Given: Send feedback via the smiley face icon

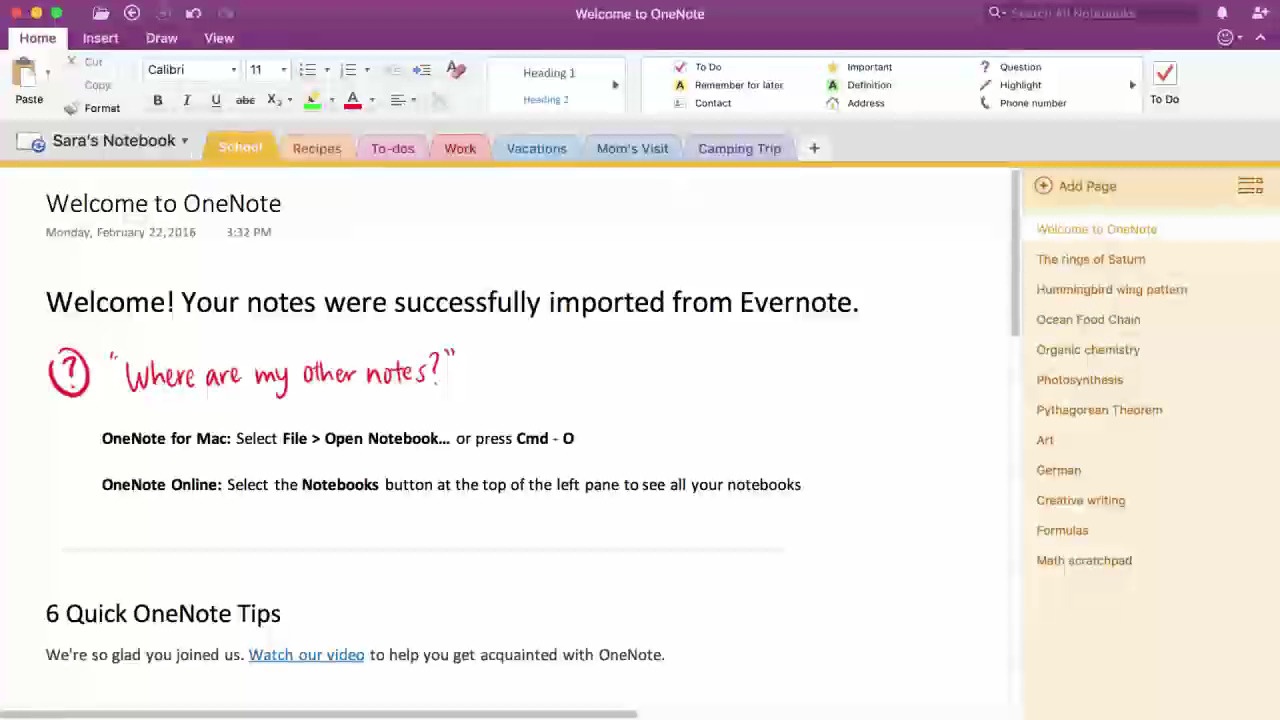Looking at the screenshot, I should tap(1225, 38).
